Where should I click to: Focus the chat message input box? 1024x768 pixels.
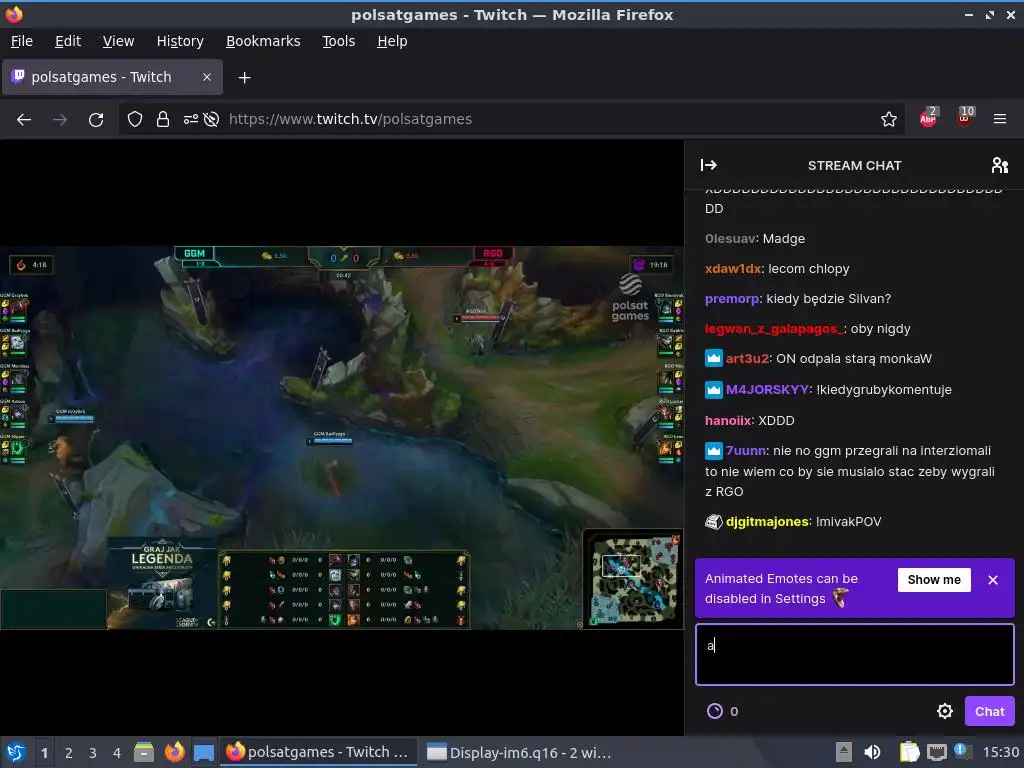click(854, 654)
